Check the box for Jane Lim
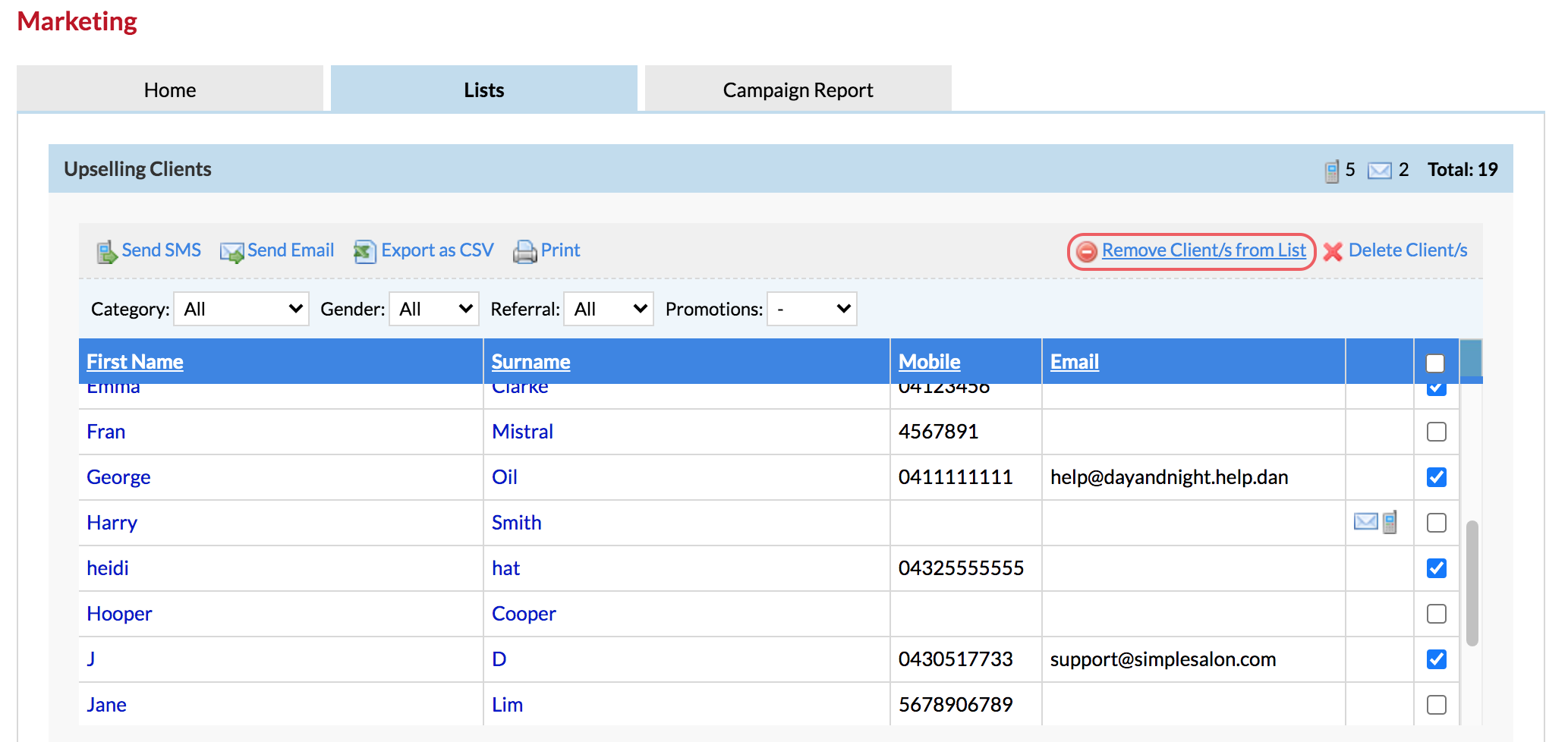Screen dimensions: 1568x742 1437,705
